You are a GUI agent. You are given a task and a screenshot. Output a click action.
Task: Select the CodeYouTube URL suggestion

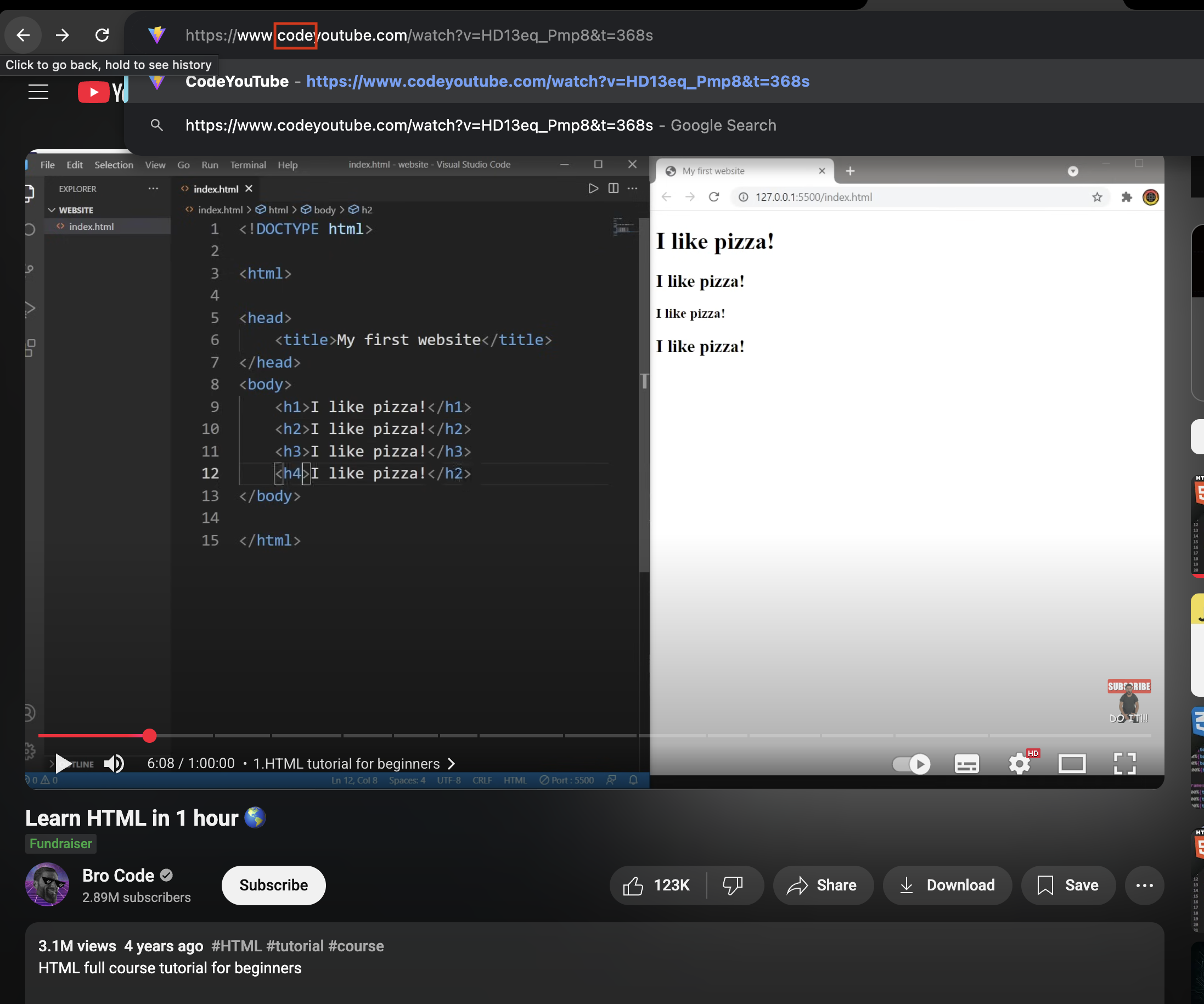pyautogui.click(x=497, y=81)
